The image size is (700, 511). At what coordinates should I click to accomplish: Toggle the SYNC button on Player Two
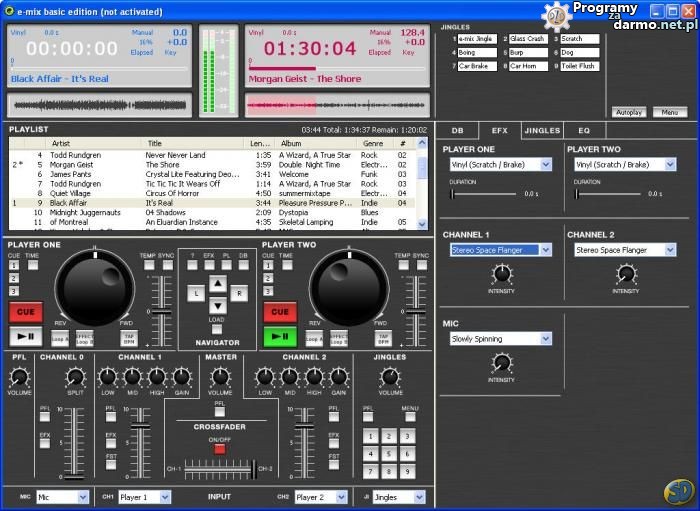tap(421, 265)
